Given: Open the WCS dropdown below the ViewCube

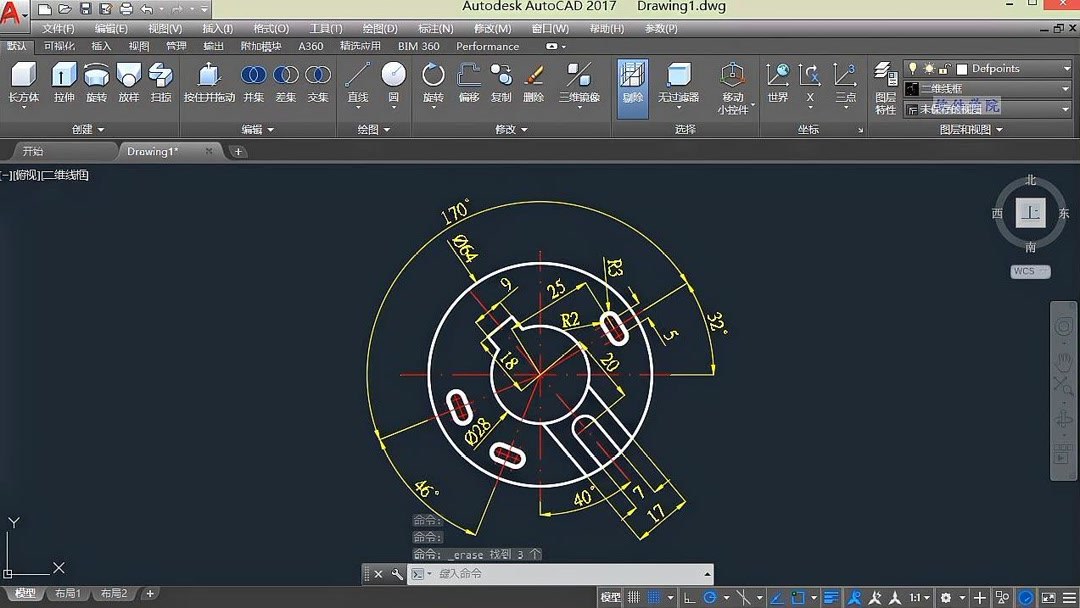Looking at the screenshot, I should point(1029,270).
